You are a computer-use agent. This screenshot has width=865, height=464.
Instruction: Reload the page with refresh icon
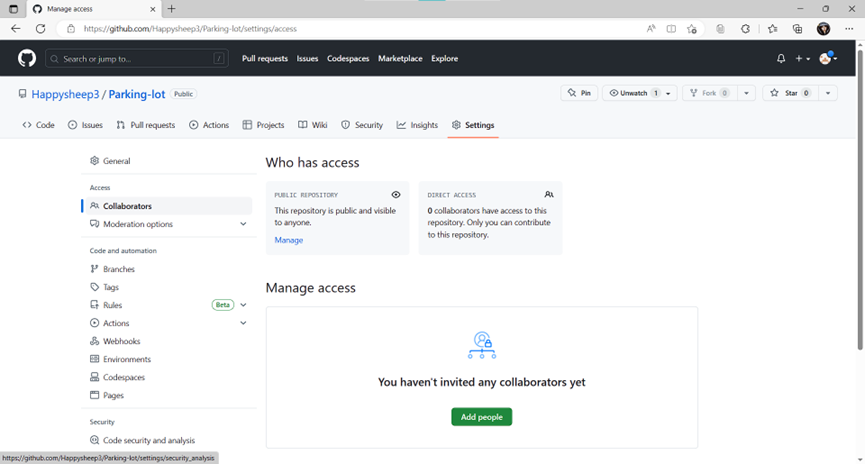(40, 29)
